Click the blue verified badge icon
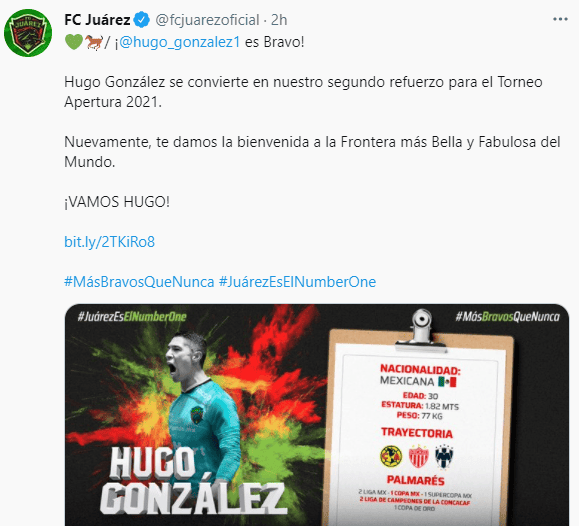Image resolution: width=579 pixels, height=526 pixels. (x=142, y=20)
